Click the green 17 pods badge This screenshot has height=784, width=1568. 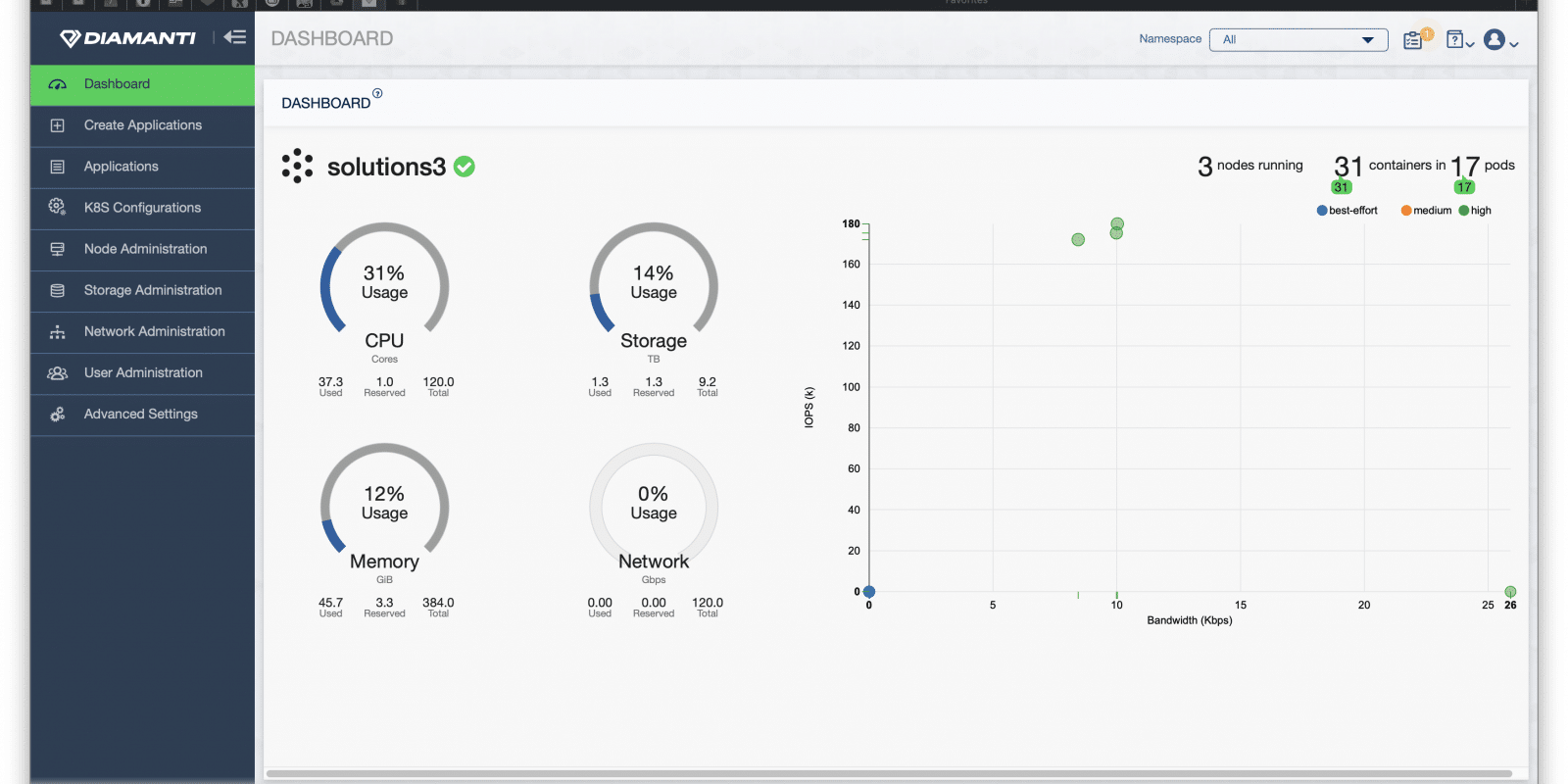click(1464, 187)
